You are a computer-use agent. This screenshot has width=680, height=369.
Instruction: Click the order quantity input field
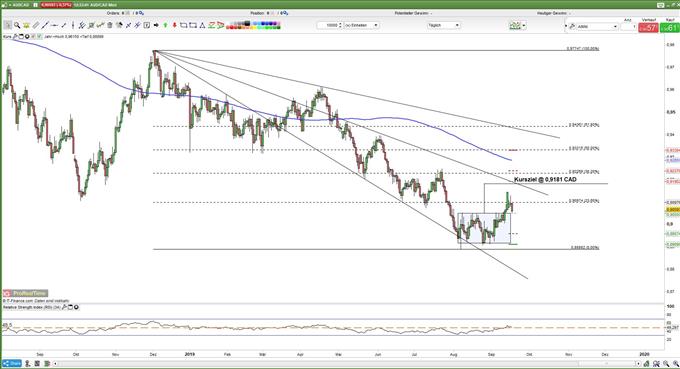click(330, 26)
